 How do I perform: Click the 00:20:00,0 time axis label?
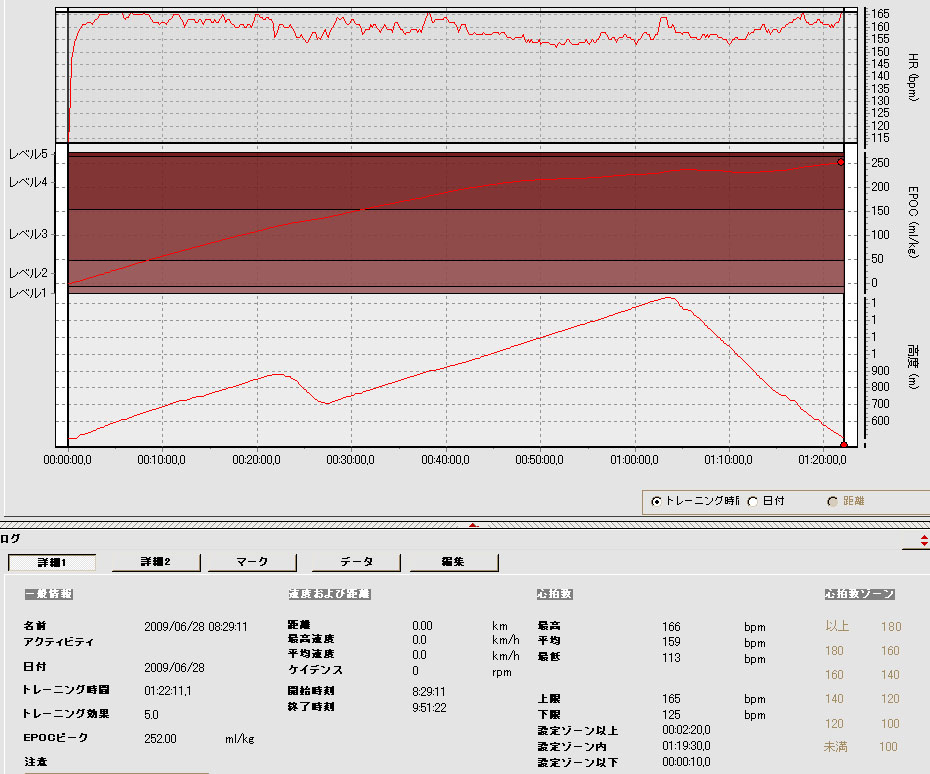click(256, 460)
